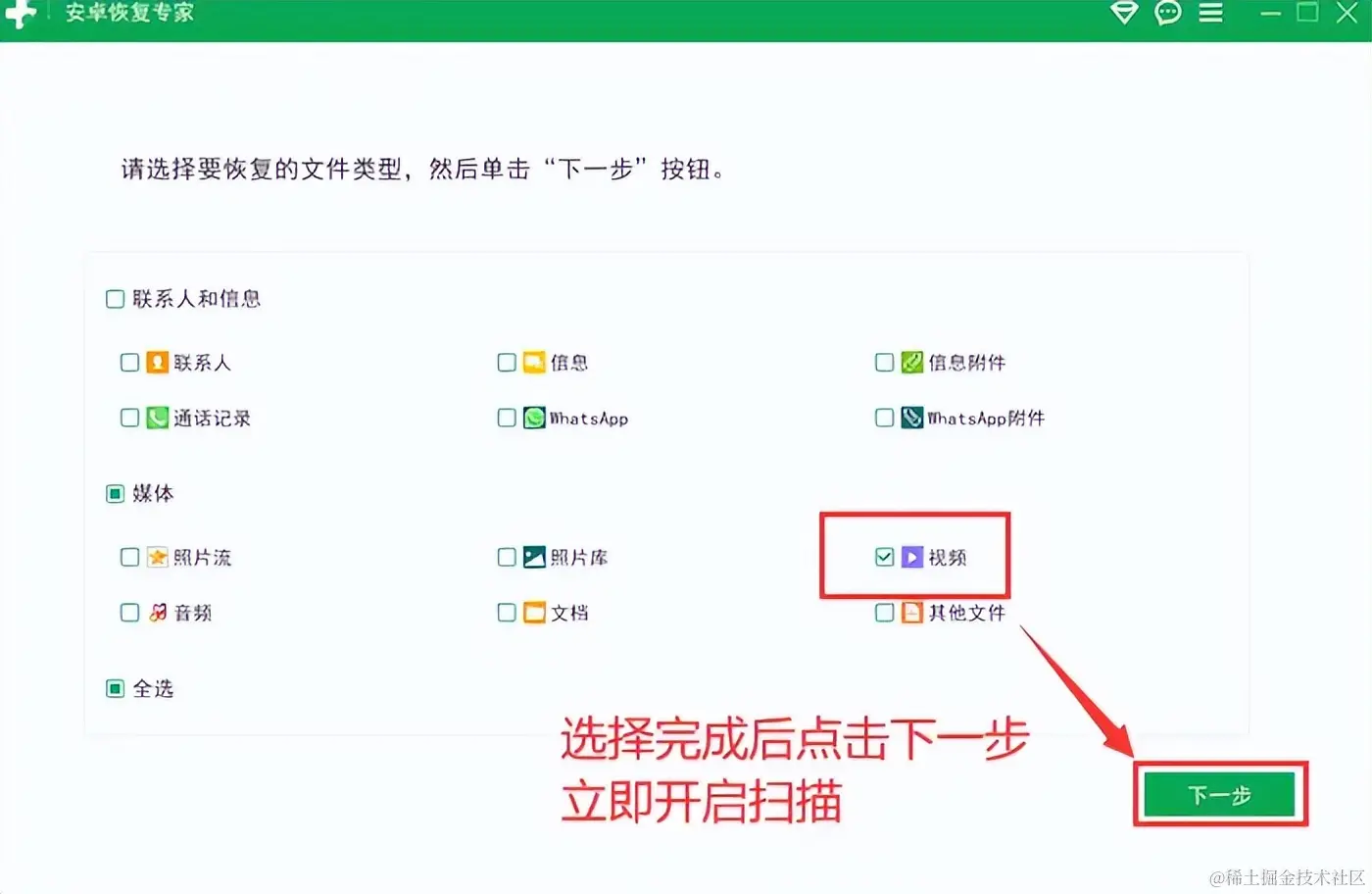Click the 安卓恢复专家 title text
This screenshot has height=894, width=1372.
point(129,13)
